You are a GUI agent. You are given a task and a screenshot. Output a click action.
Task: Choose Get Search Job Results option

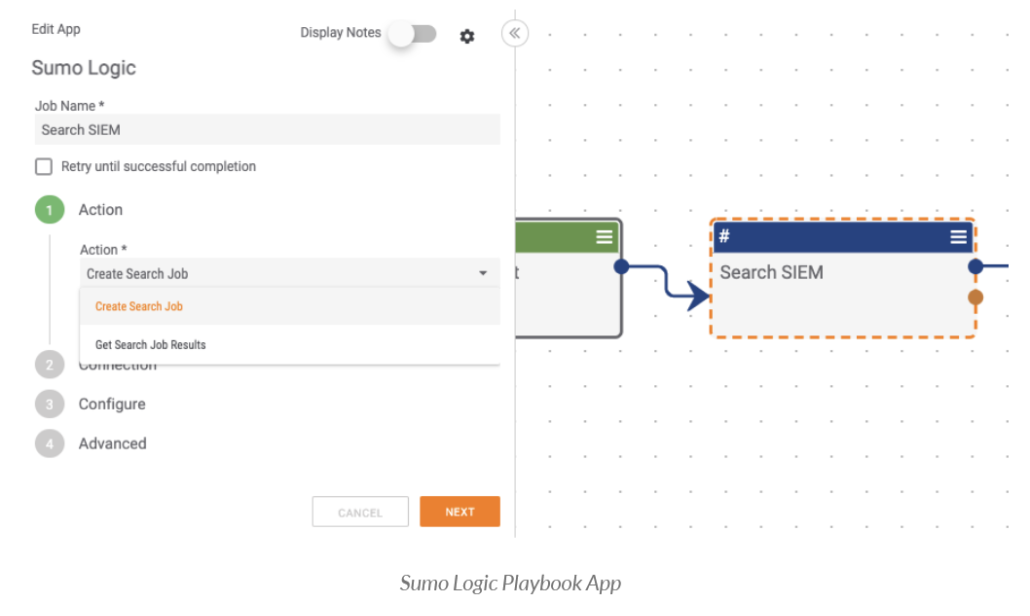pos(290,344)
